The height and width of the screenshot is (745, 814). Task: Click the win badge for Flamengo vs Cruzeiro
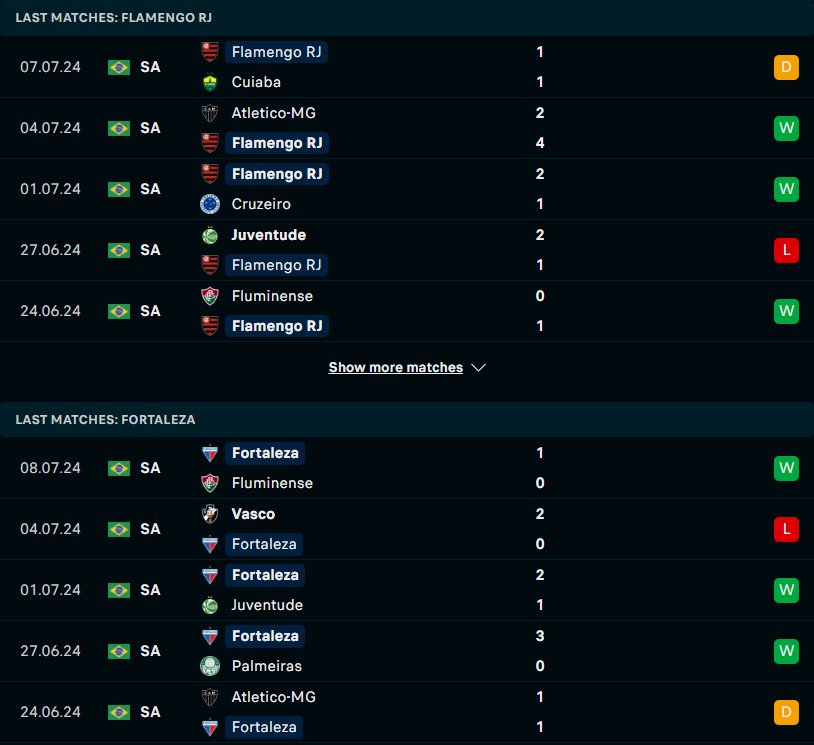786,189
